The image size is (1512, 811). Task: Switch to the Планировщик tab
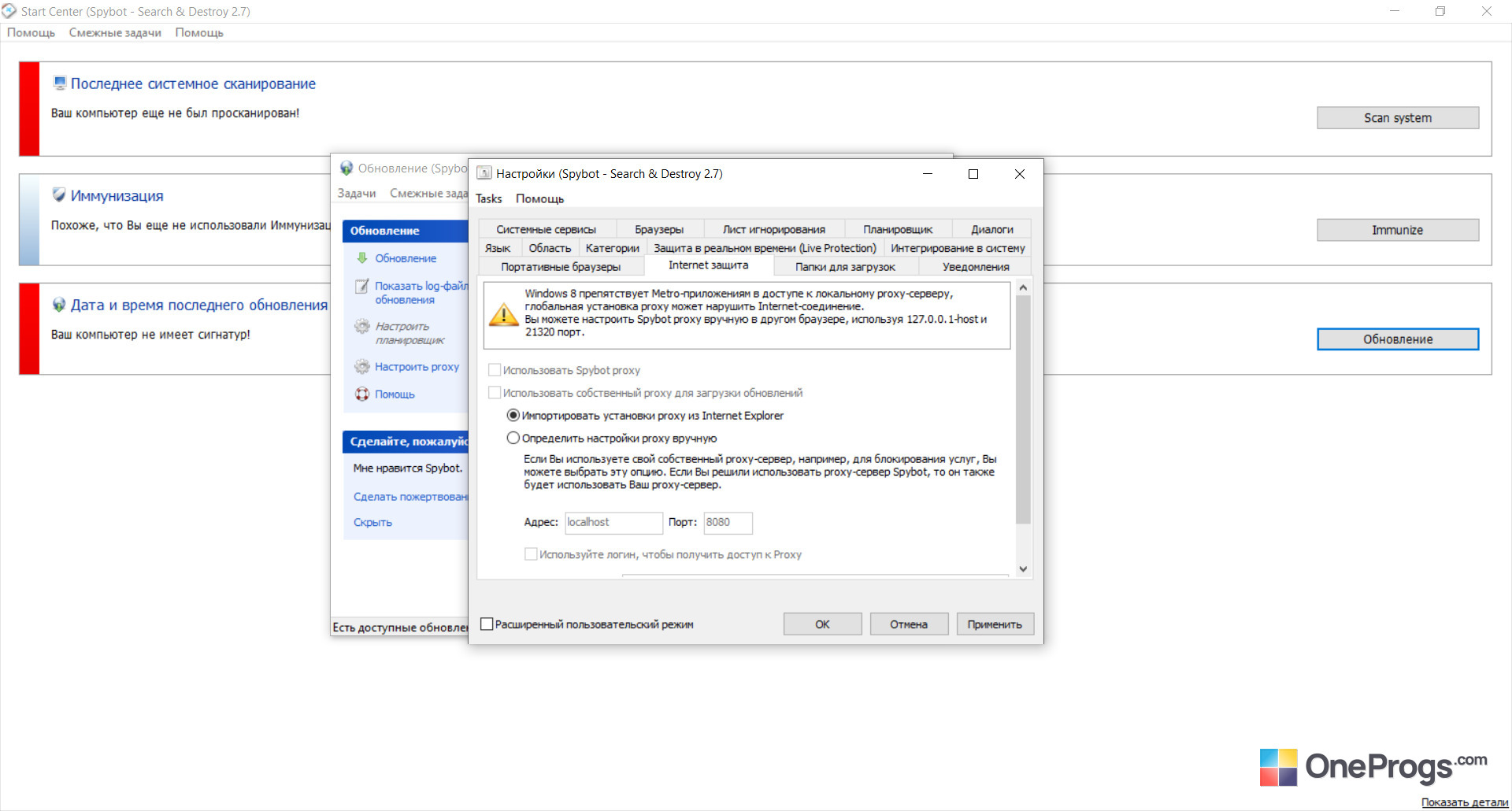(x=898, y=229)
